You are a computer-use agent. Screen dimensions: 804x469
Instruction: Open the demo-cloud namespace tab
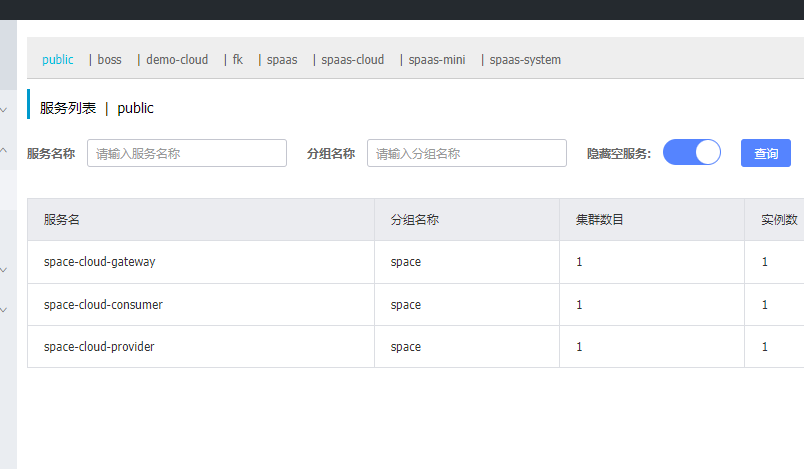click(x=177, y=60)
